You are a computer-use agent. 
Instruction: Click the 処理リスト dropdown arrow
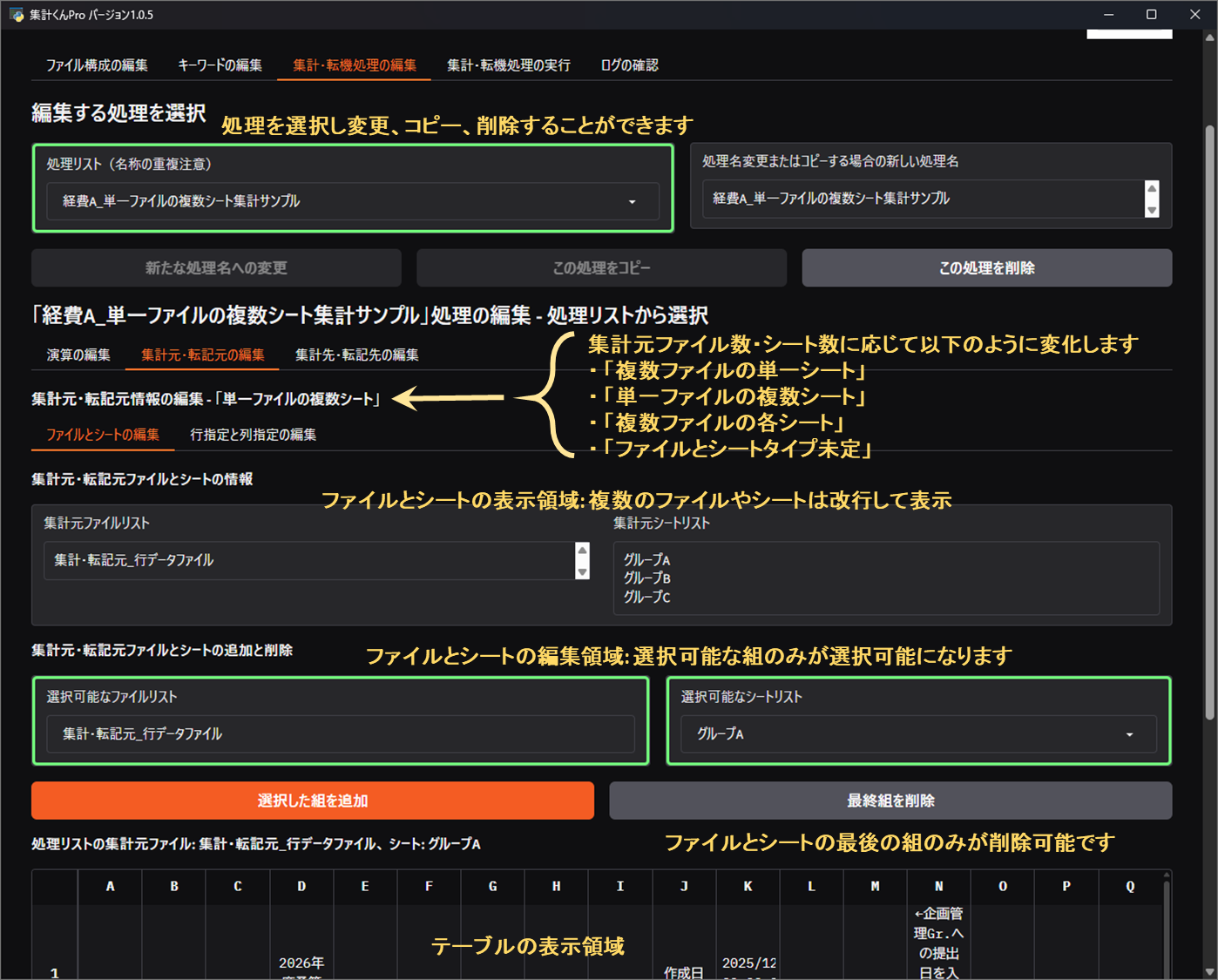pyautogui.click(x=633, y=202)
